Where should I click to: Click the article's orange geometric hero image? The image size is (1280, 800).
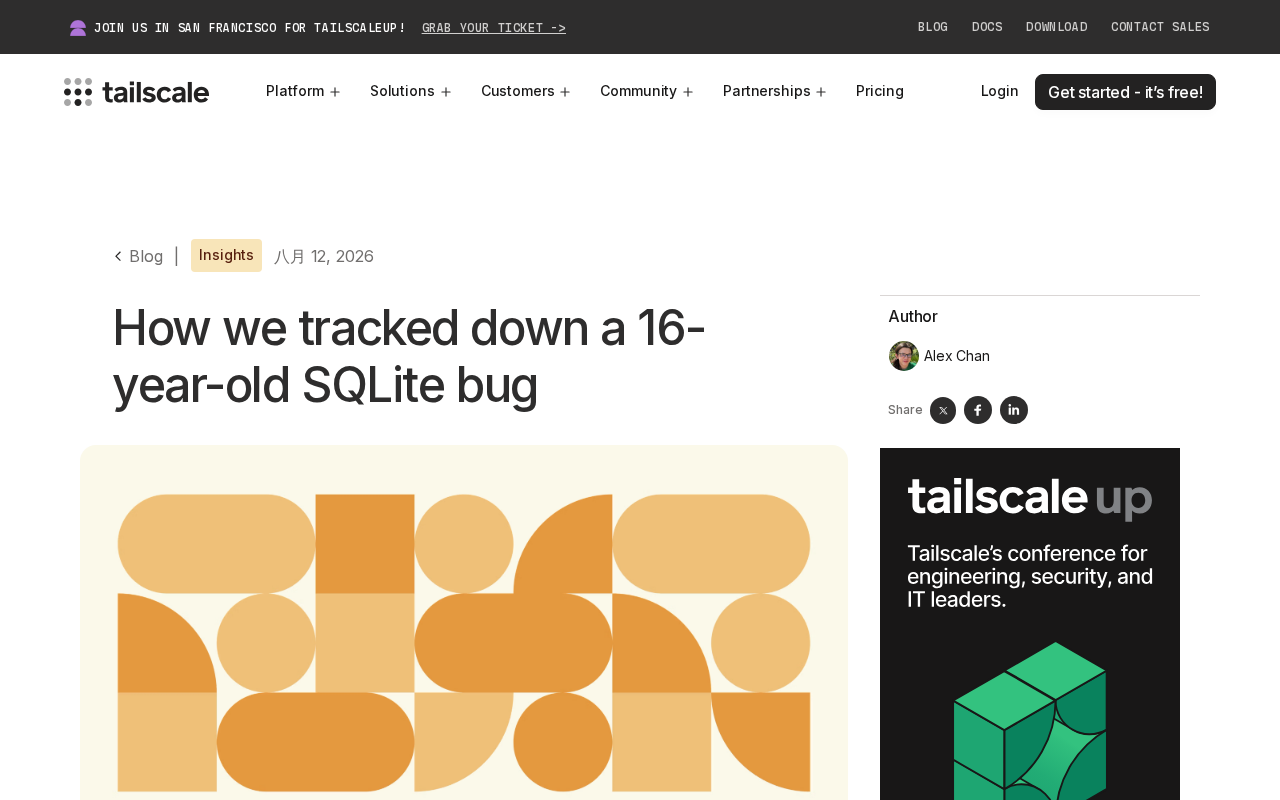point(464,622)
